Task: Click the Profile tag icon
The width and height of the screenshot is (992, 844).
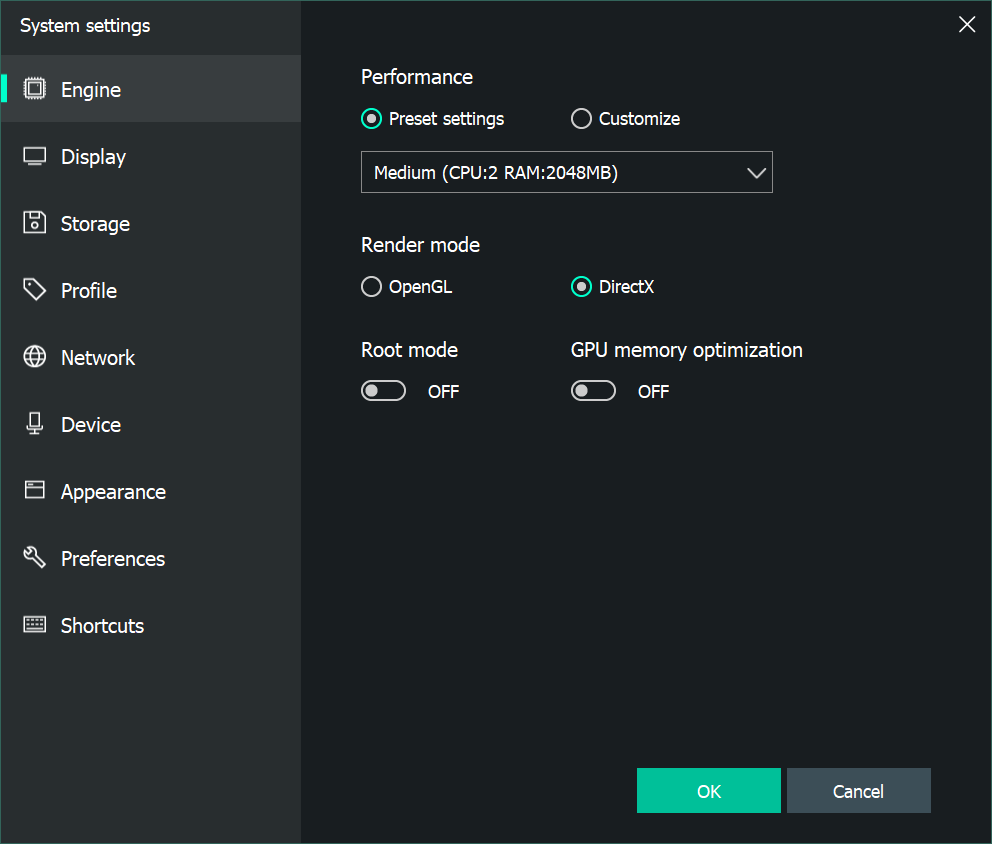Action: pos(35,290)
